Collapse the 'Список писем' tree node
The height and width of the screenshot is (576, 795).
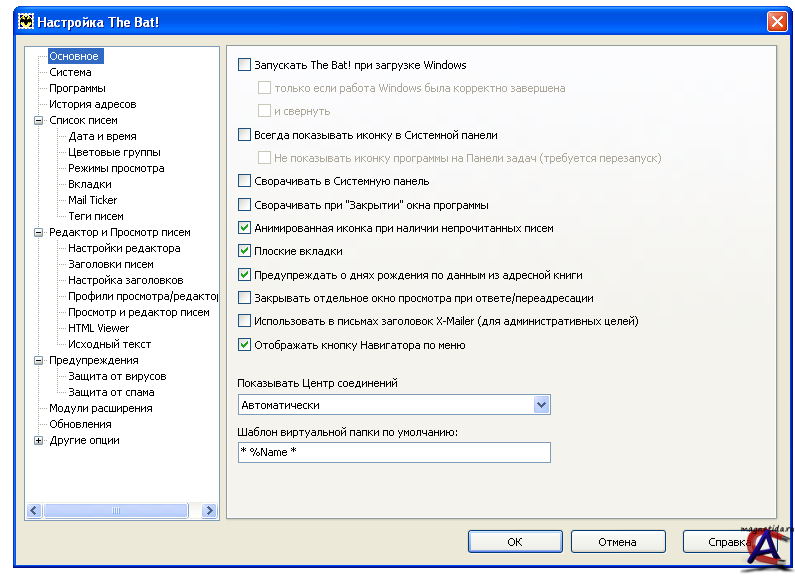39,120
